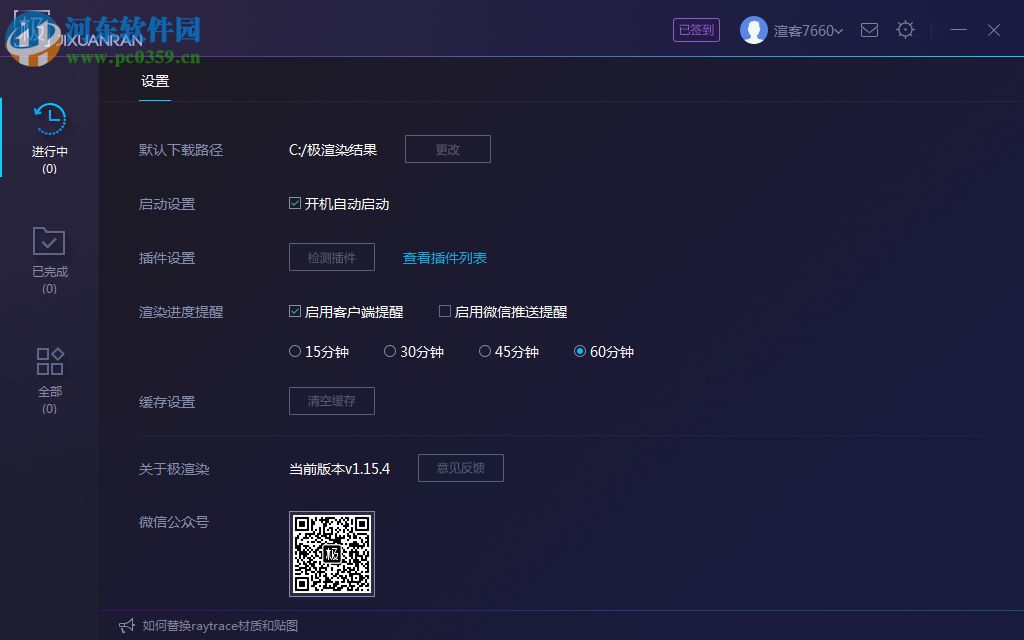Enable 启用微信推送提醒 WeChat notifications
Viewport: 1024px width, 640px height.
pos(444,311)
